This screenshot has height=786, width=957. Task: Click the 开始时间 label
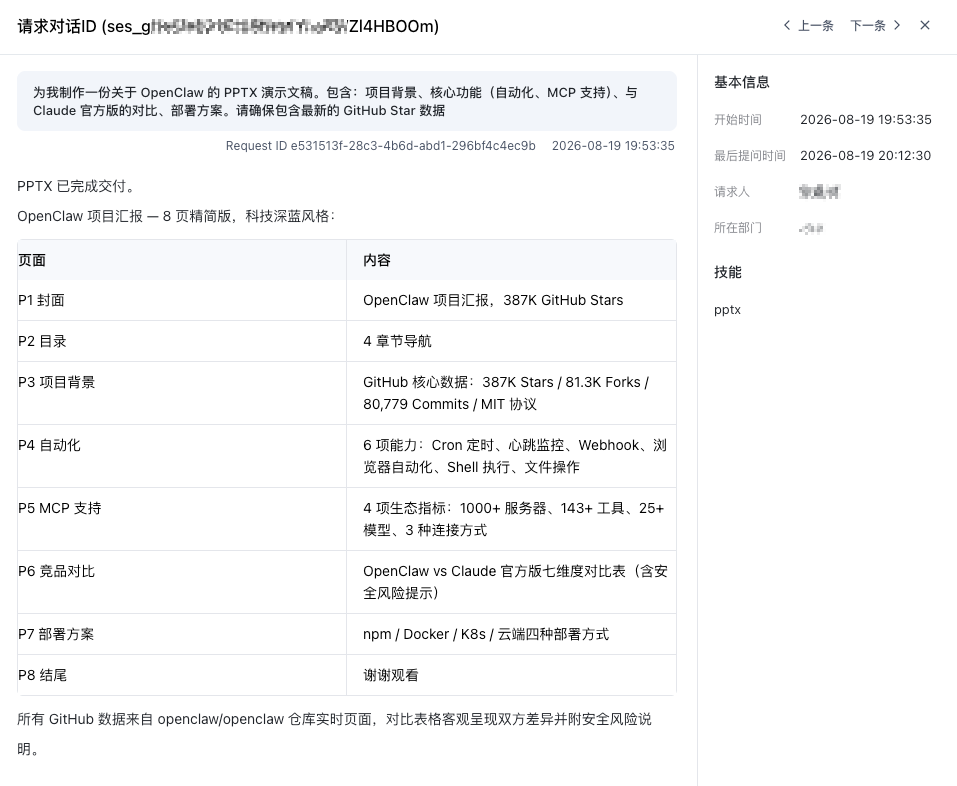(738, 120)
